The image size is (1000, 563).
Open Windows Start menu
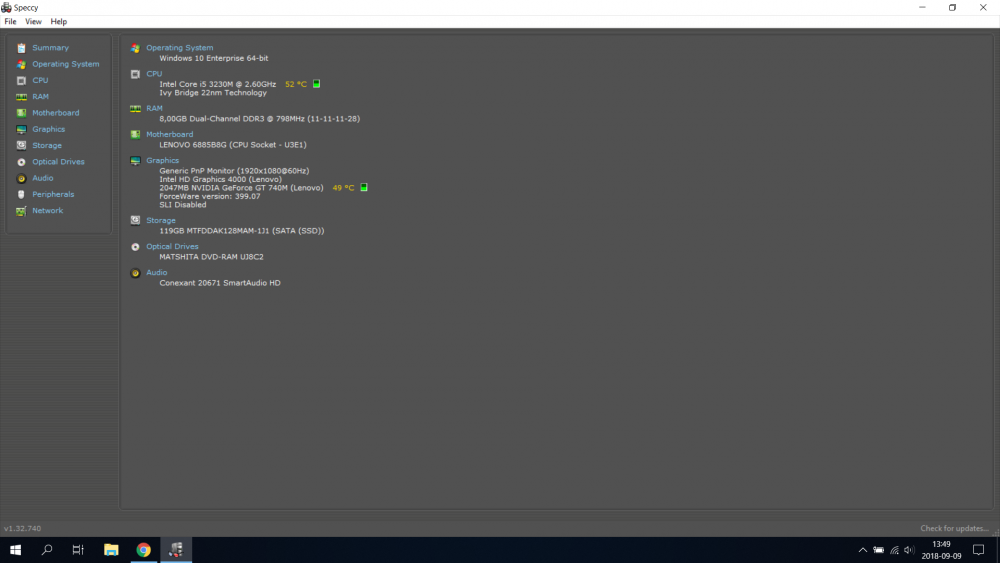15,550
